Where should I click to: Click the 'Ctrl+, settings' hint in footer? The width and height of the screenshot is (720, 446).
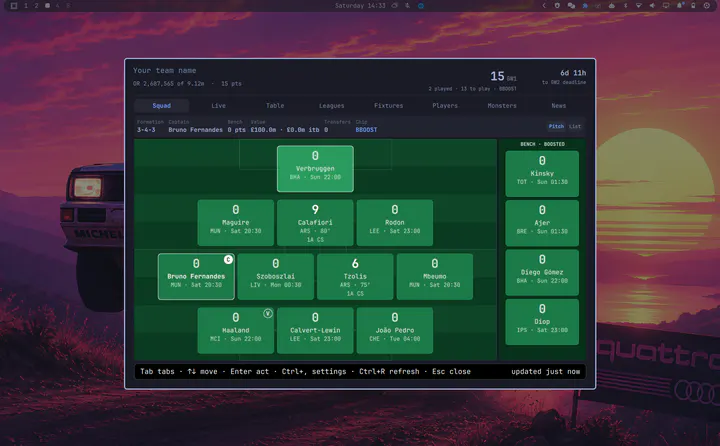click(x=314, y=372)
